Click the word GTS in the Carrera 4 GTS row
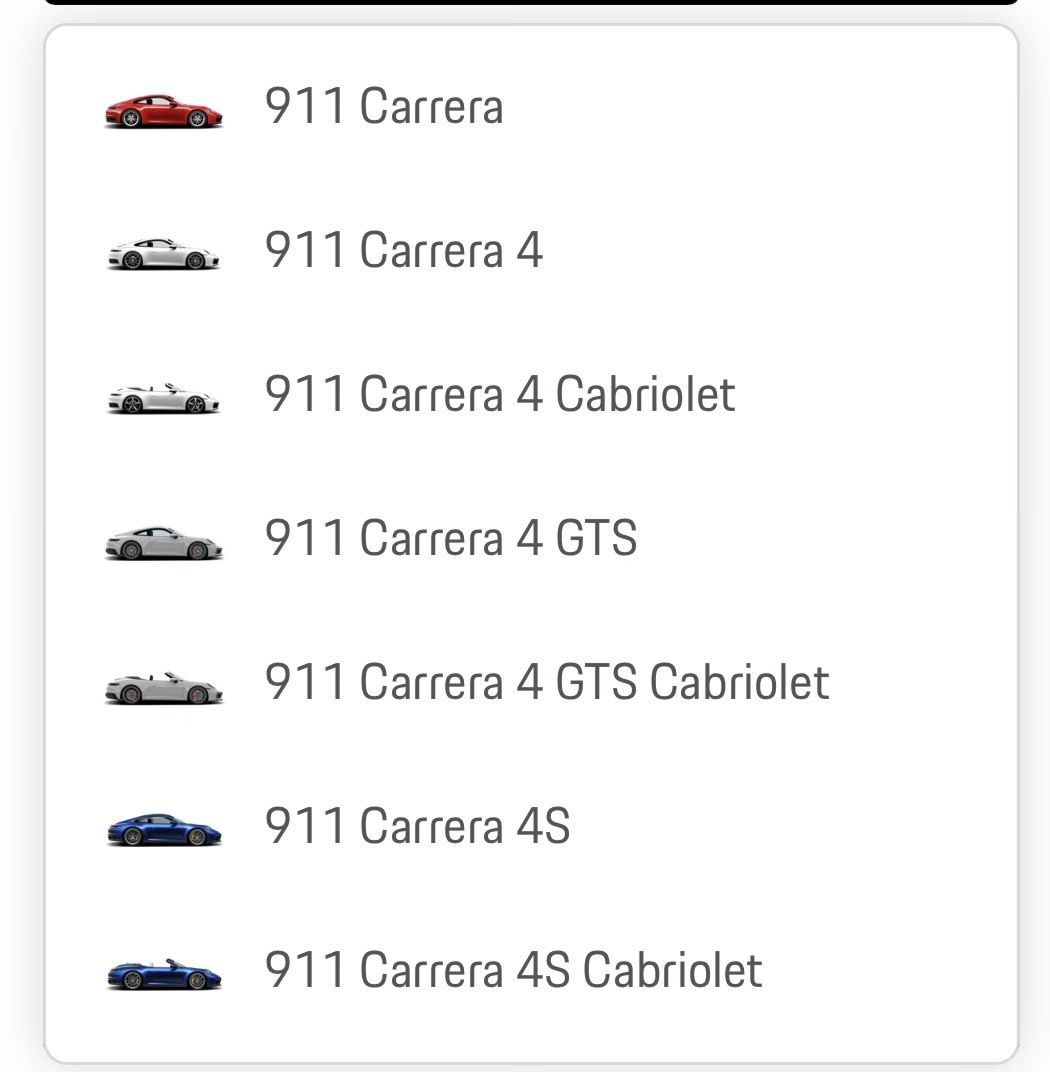 tap(596, 538)
